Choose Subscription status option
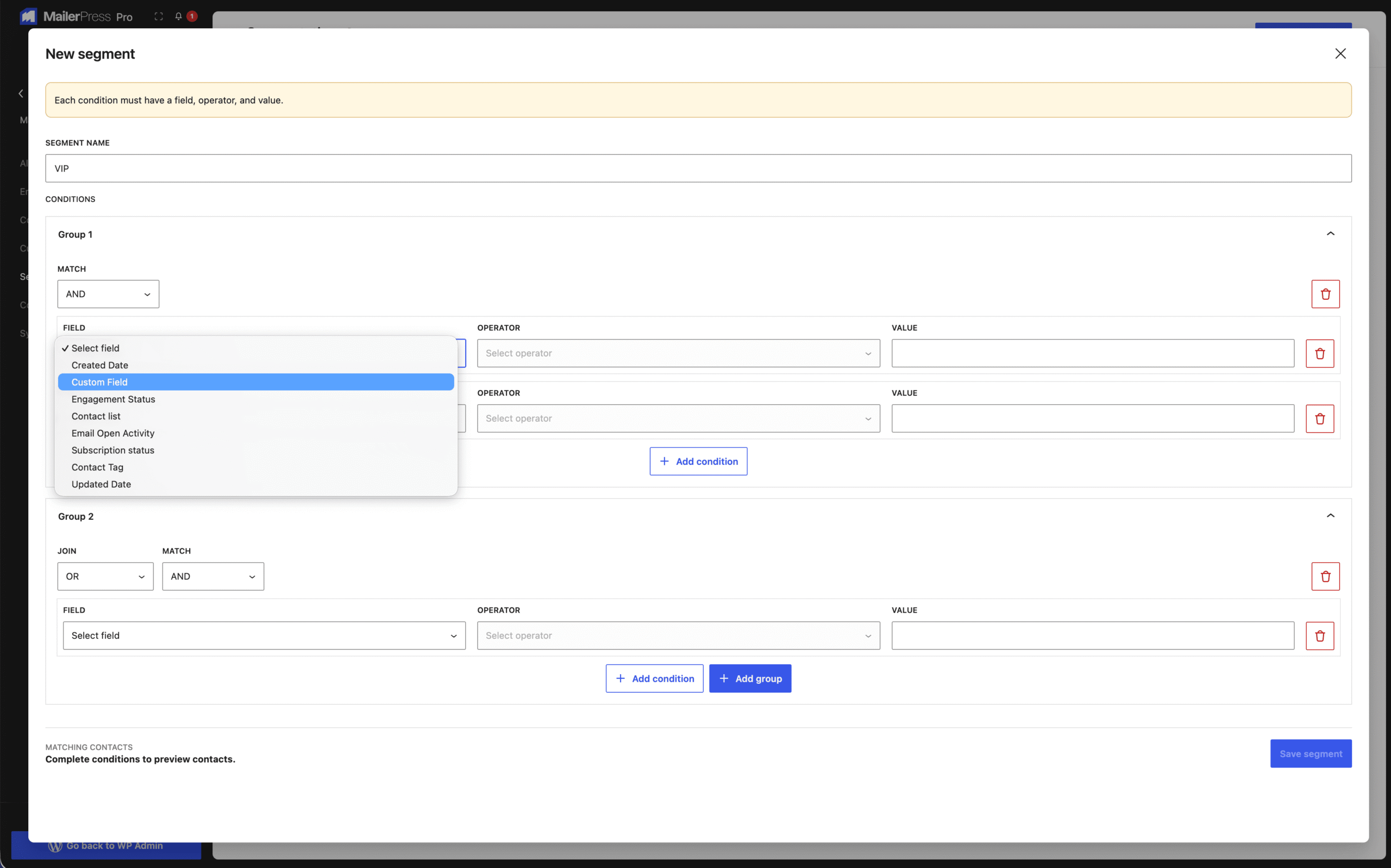The height and width of the screenshot is (868, 1391). coord(255,450)
